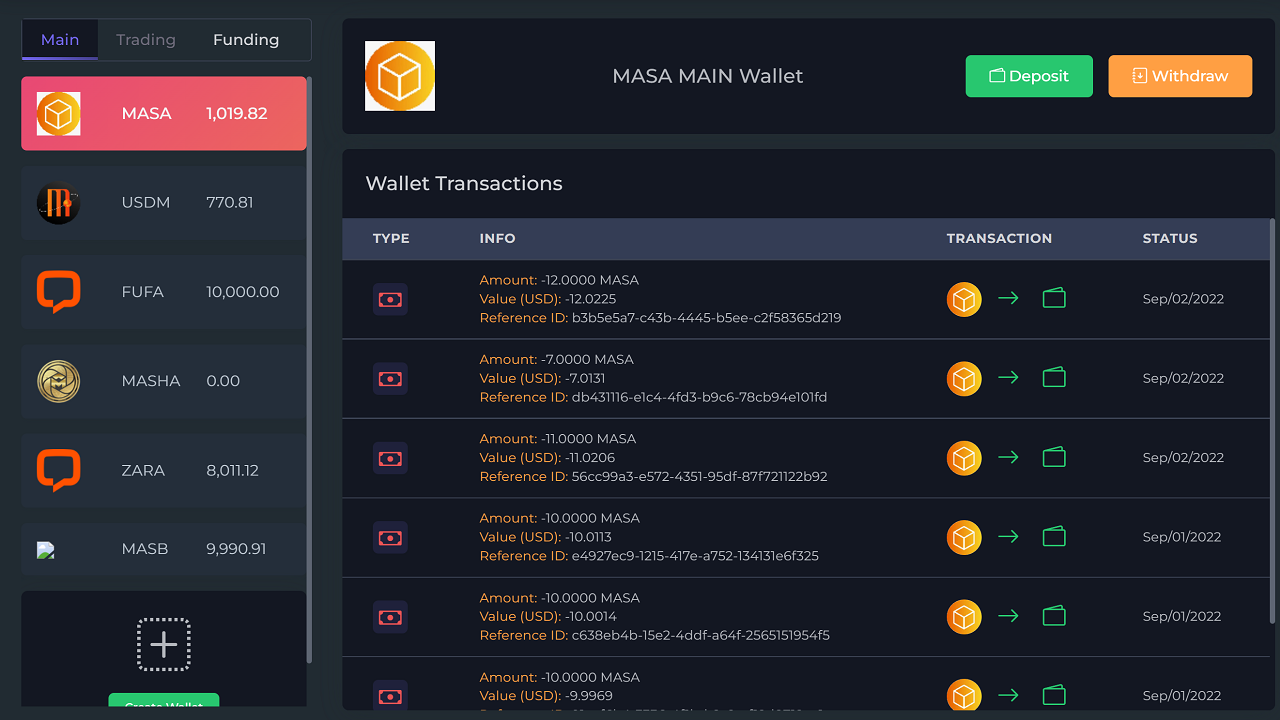Click the FUFA wallet chat-bubble icon
1280x720 pixels.
click(58, 292)
